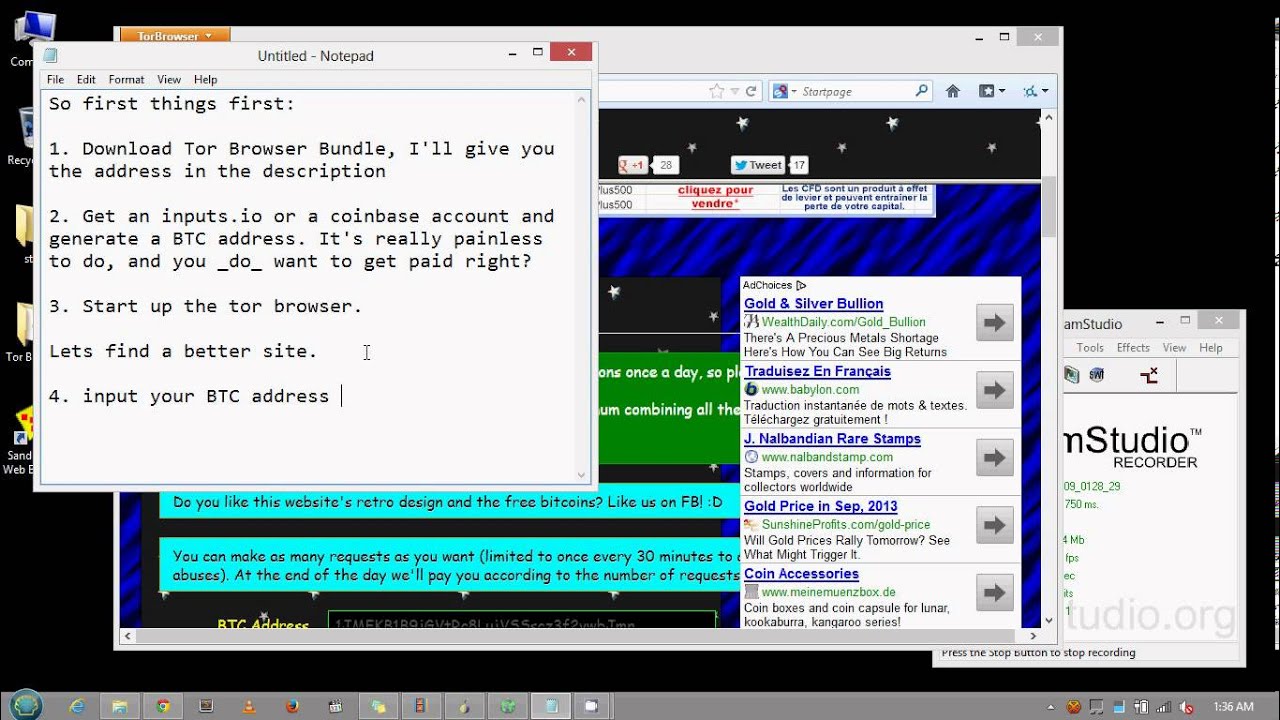Click 'Lets find a better site.' text line
Screen dimensions: 1280x720
pyautogui.click(x=183, y=351)
